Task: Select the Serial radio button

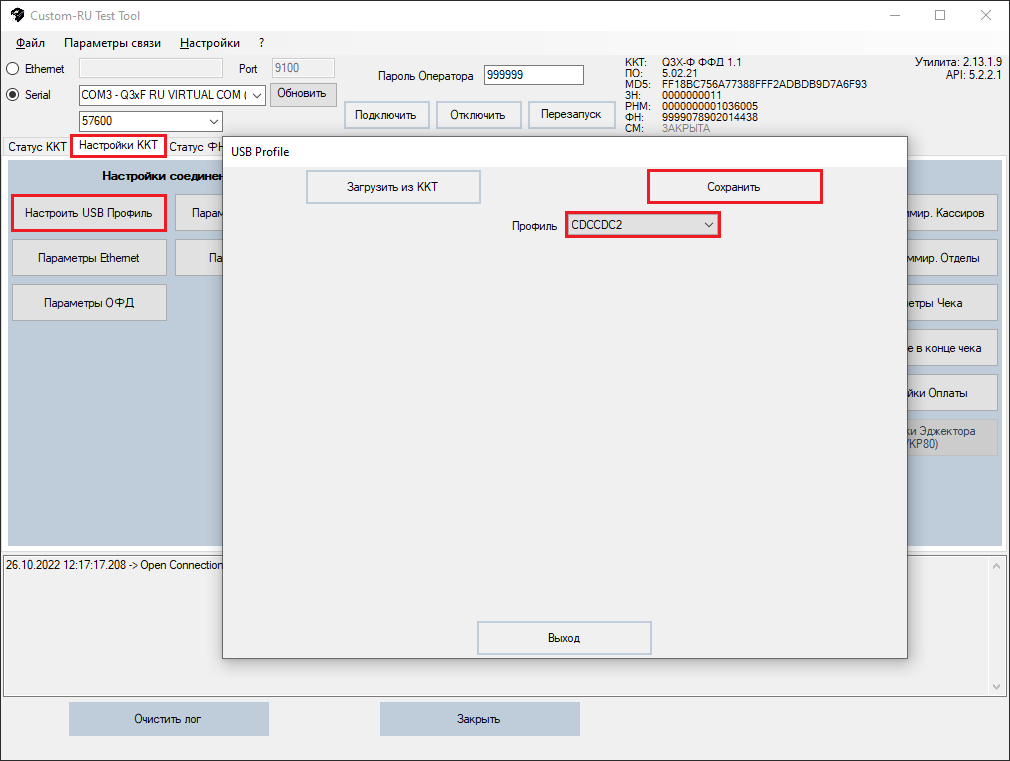Action: 13,95
